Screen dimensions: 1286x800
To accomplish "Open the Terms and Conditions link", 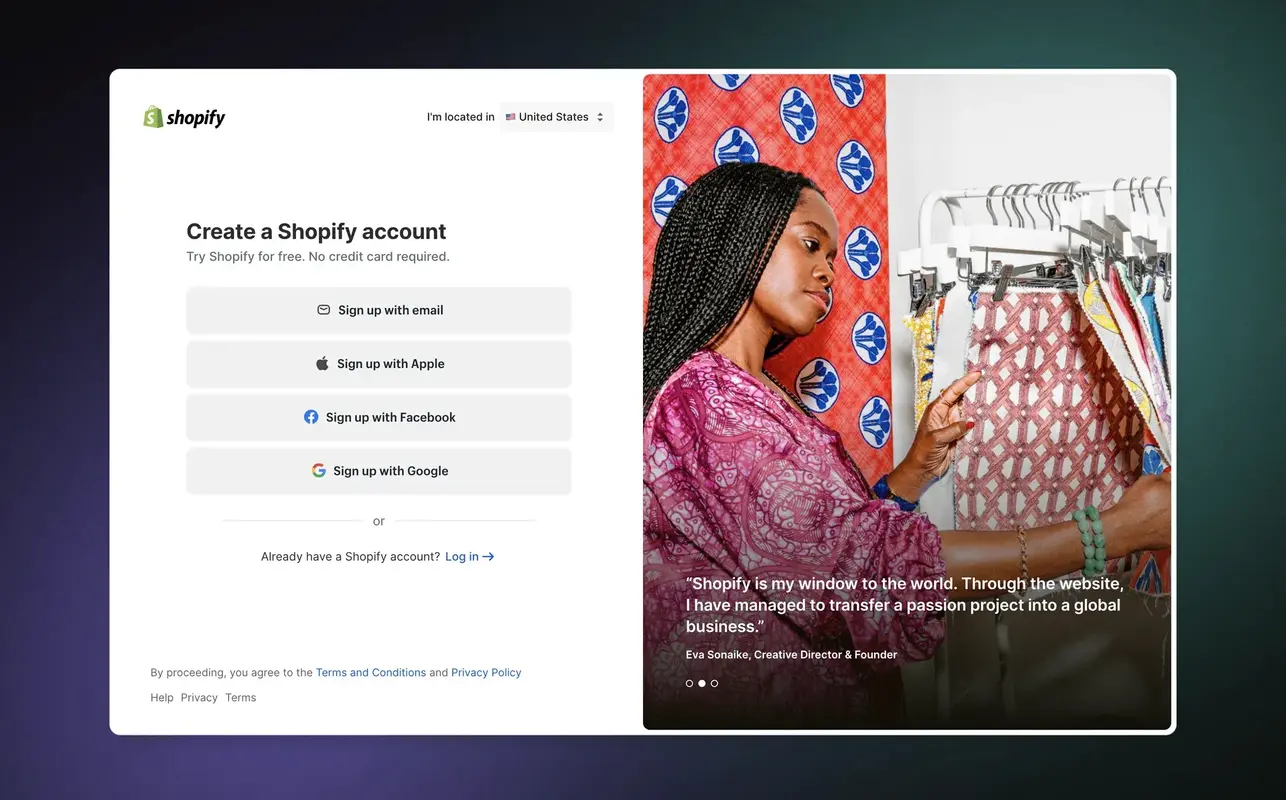I will [371, 673].
